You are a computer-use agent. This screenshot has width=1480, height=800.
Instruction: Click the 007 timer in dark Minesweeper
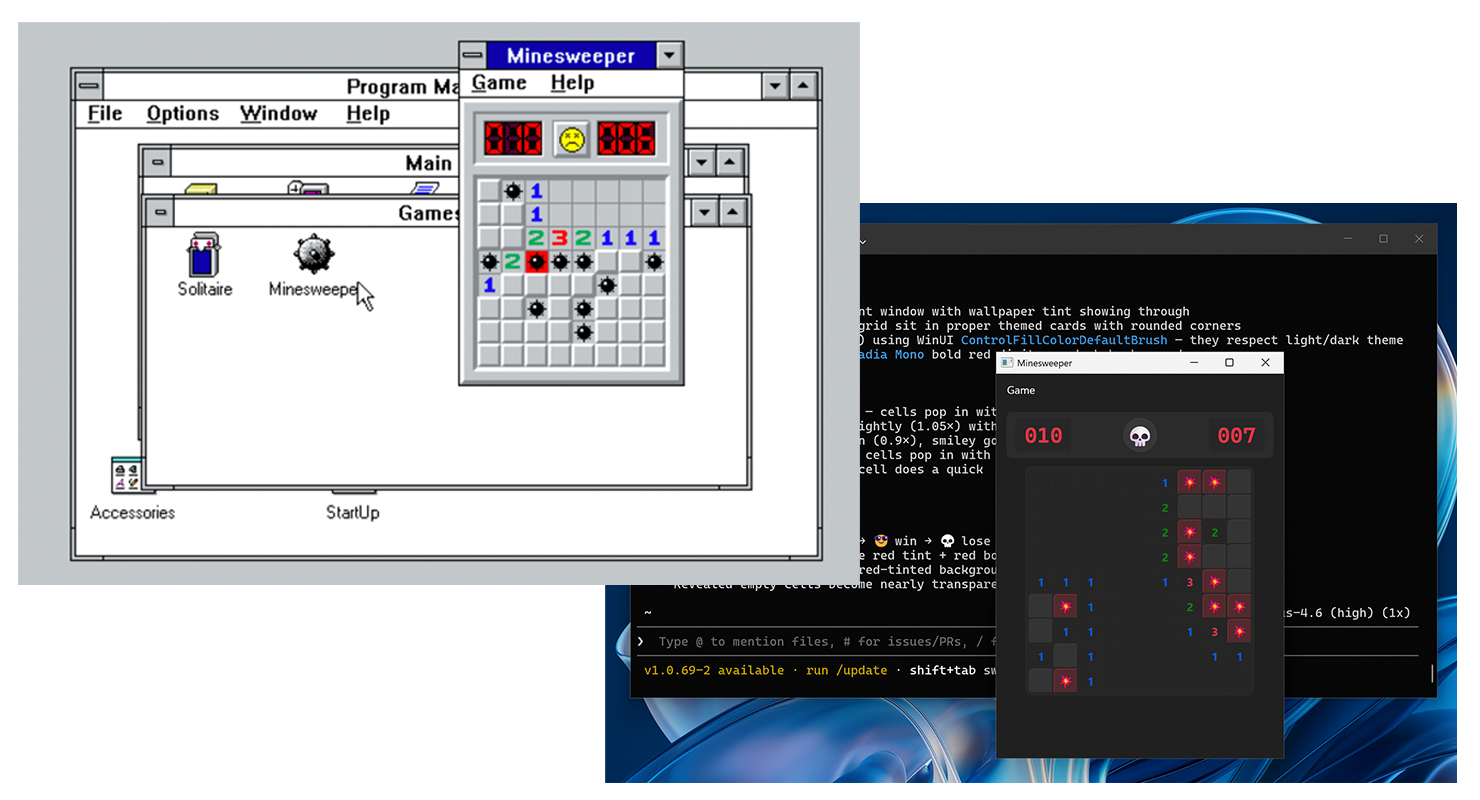[1236, 436]
